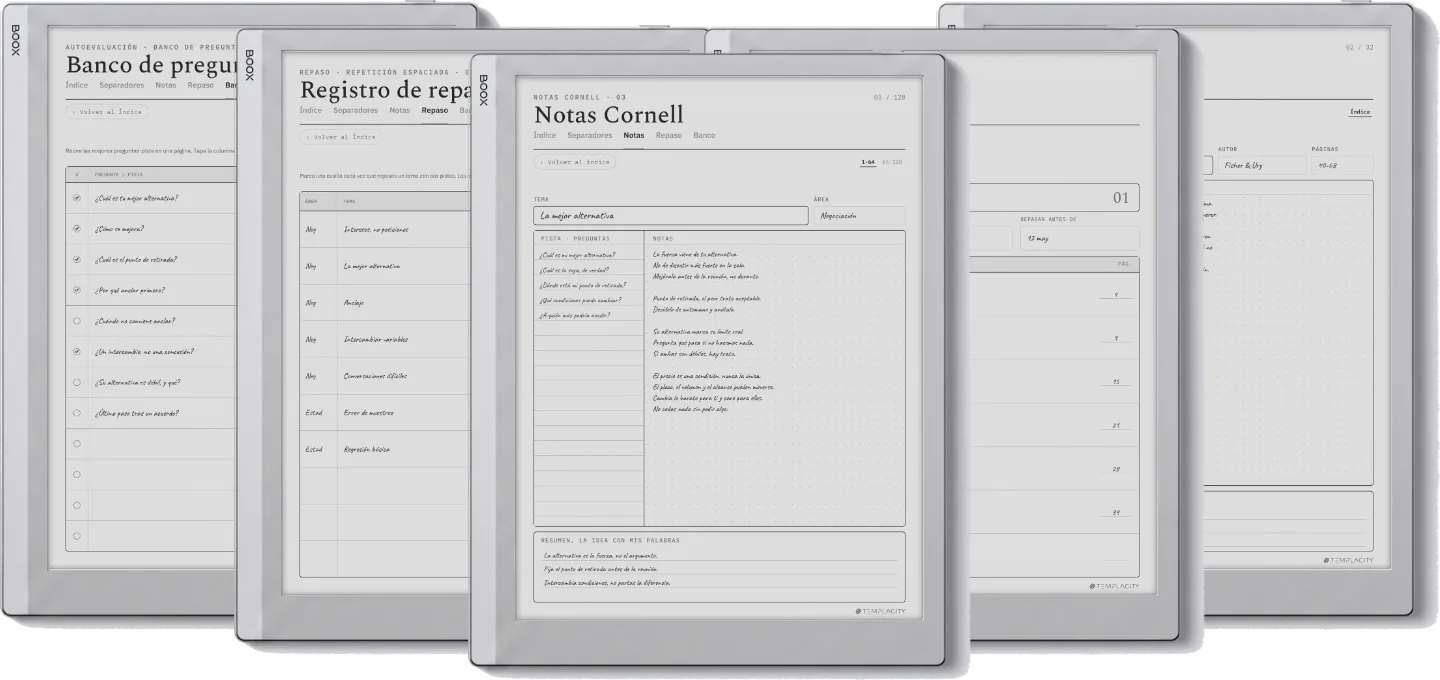Click page number 15 in the Pág. column

pos(1115,382)
